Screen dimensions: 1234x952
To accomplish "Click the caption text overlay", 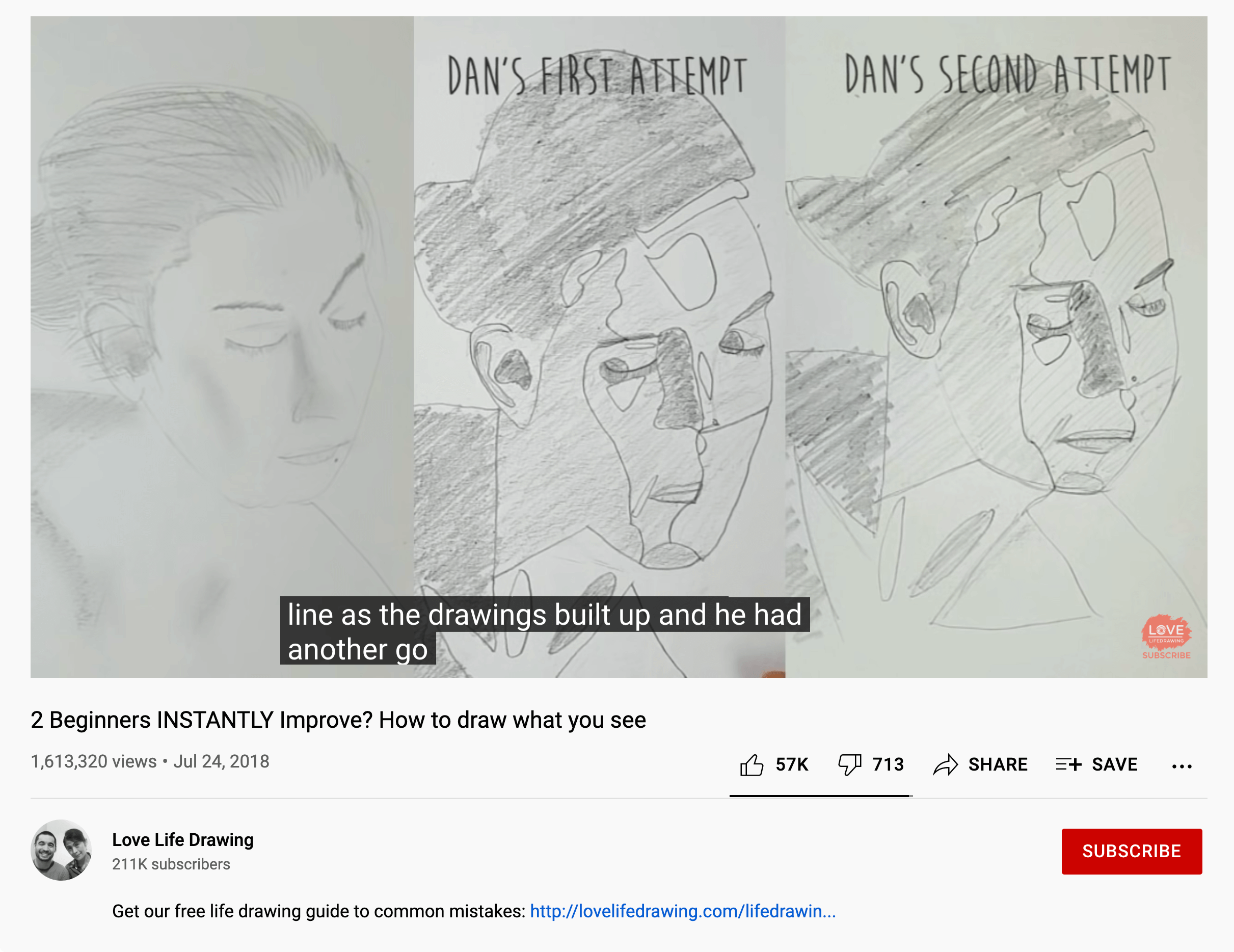I will click(x=545, y=631).
